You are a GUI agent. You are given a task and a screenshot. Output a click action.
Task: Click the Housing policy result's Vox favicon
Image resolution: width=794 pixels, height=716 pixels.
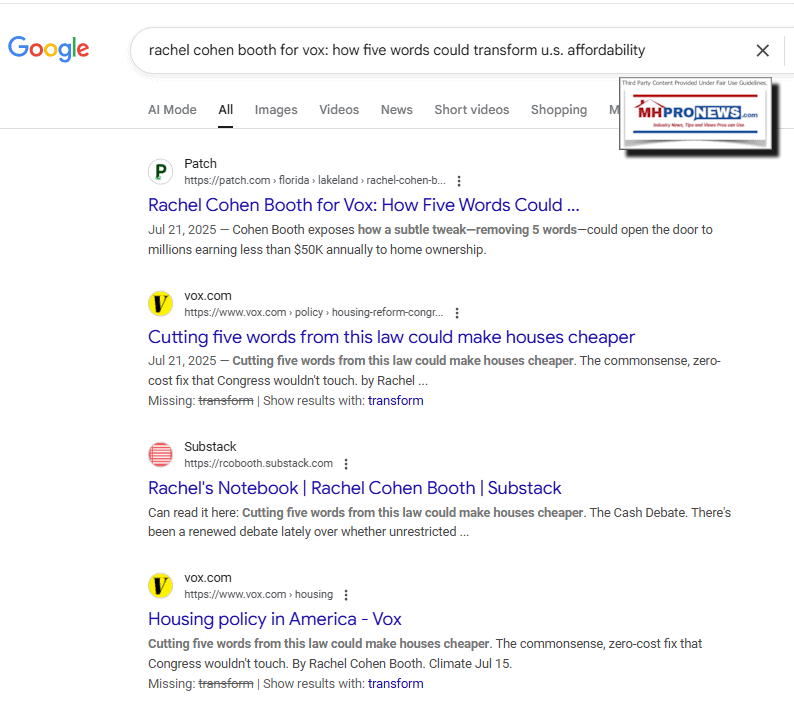point(160,586)
